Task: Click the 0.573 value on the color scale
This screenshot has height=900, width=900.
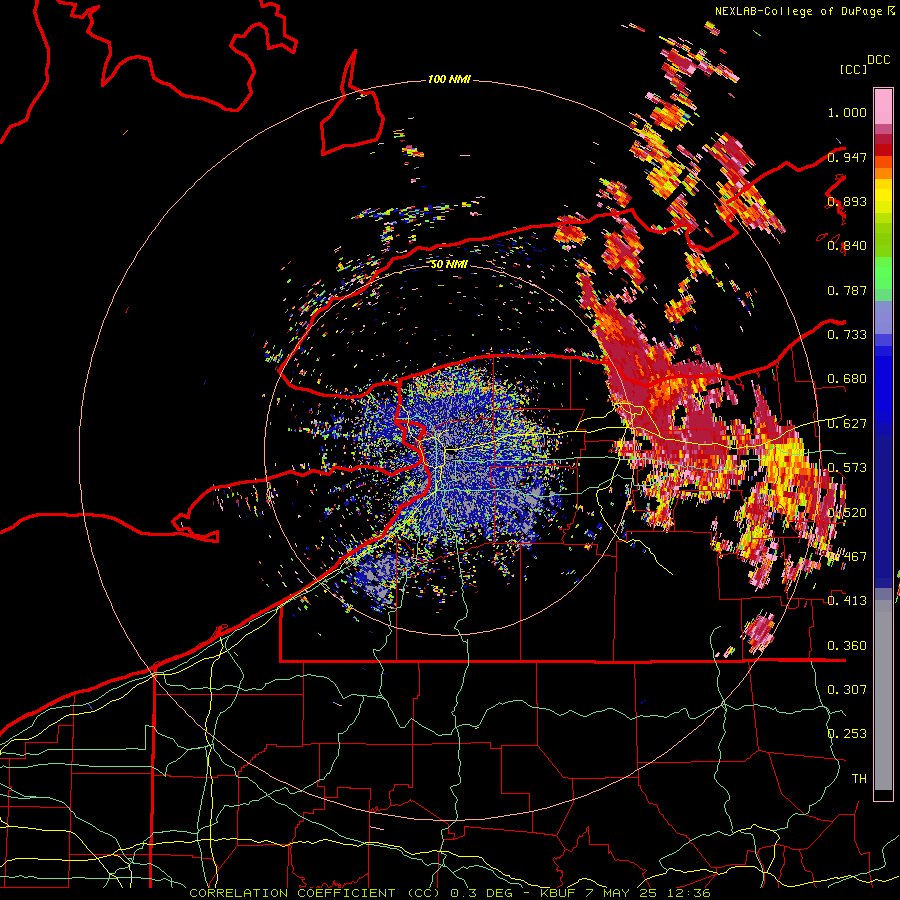Action: (847, 468)
